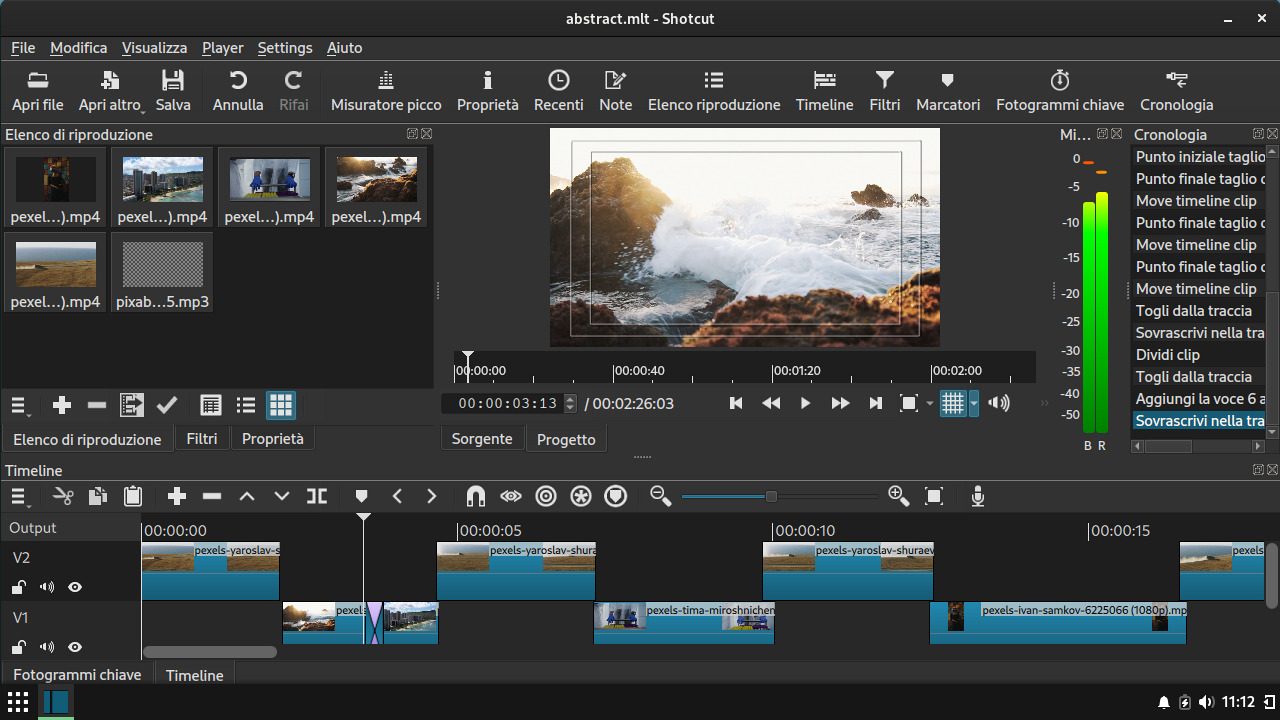Switch to the Progetto tab
This screenshot has width=1280, height=720.
566,439
